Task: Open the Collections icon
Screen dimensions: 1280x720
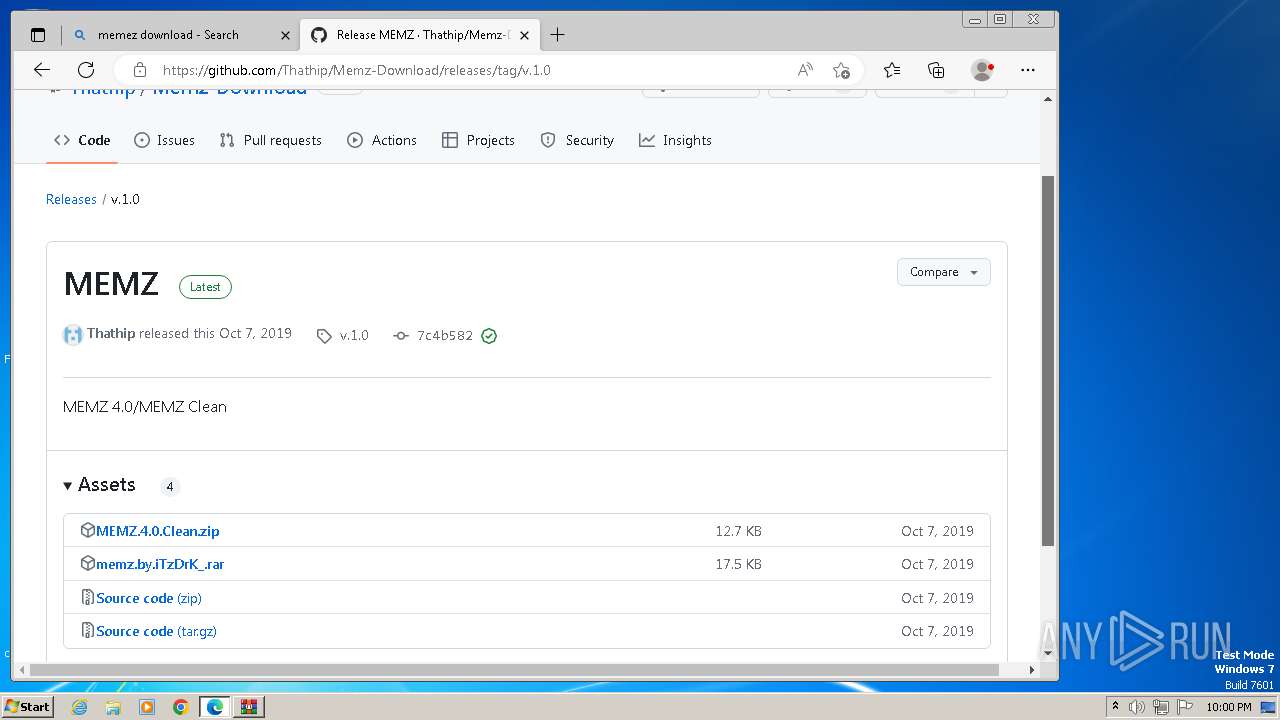Action: tap(936, 70)
